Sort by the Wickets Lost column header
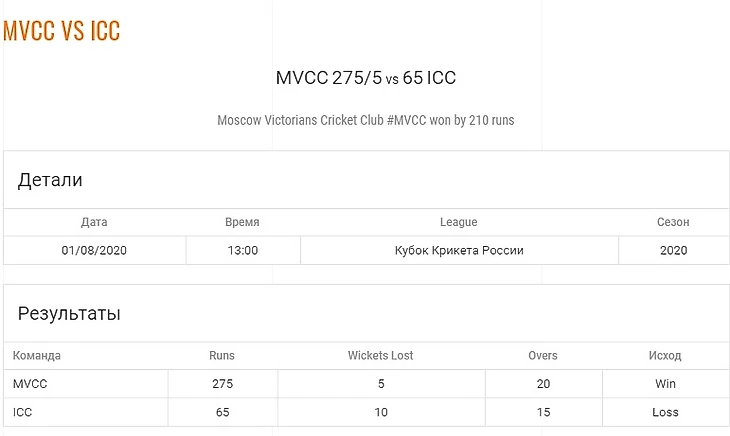Image resolution: width=730 pixels, height=436 pixels. (x=380, y=356)
